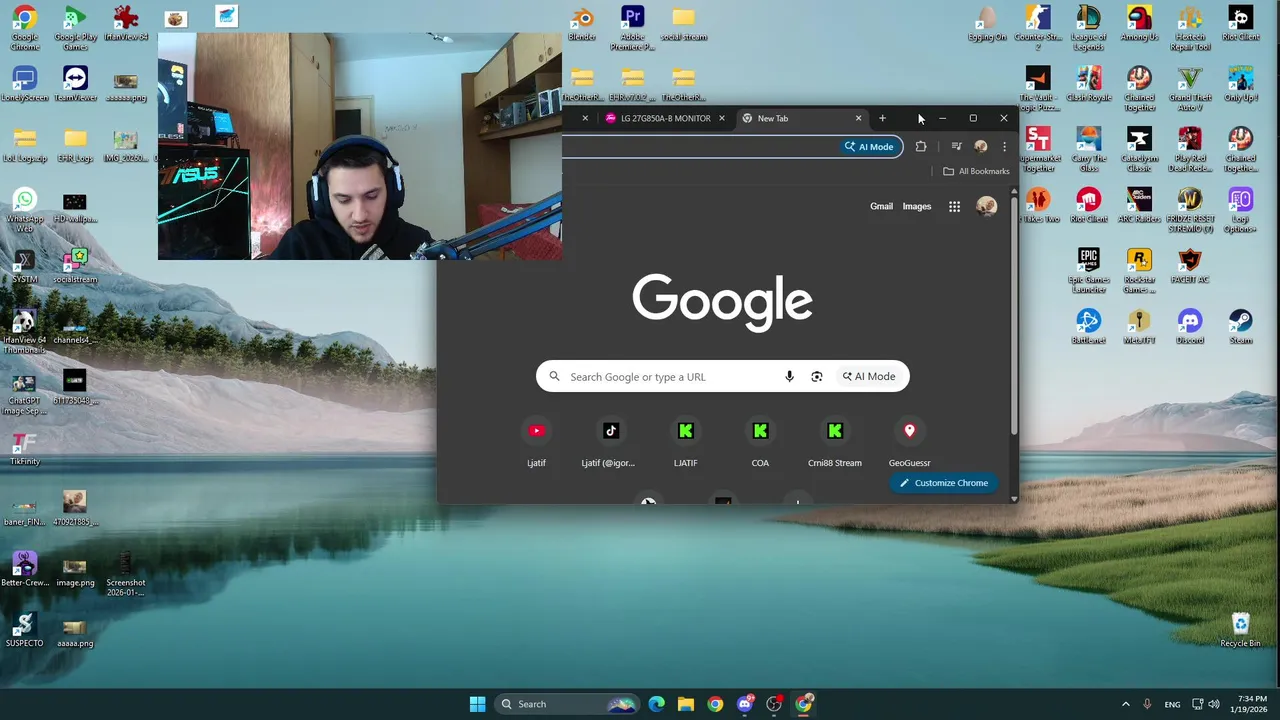The width and height of the screenshot is (1280, 720).
Task: Open a new Chrome tab with plus
Action: [882, 118]
